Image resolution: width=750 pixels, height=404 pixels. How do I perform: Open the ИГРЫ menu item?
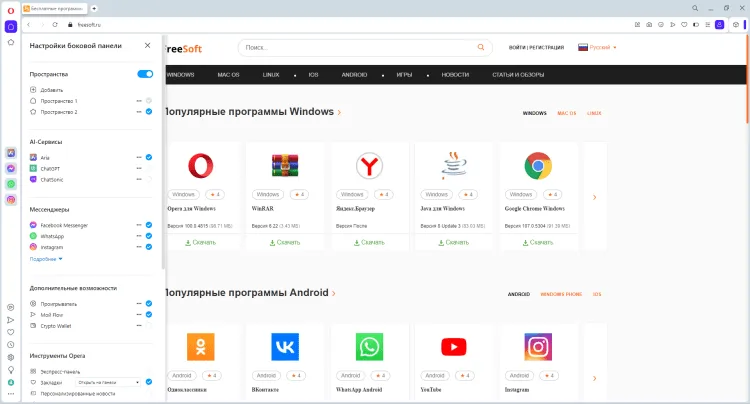[404, 75]
